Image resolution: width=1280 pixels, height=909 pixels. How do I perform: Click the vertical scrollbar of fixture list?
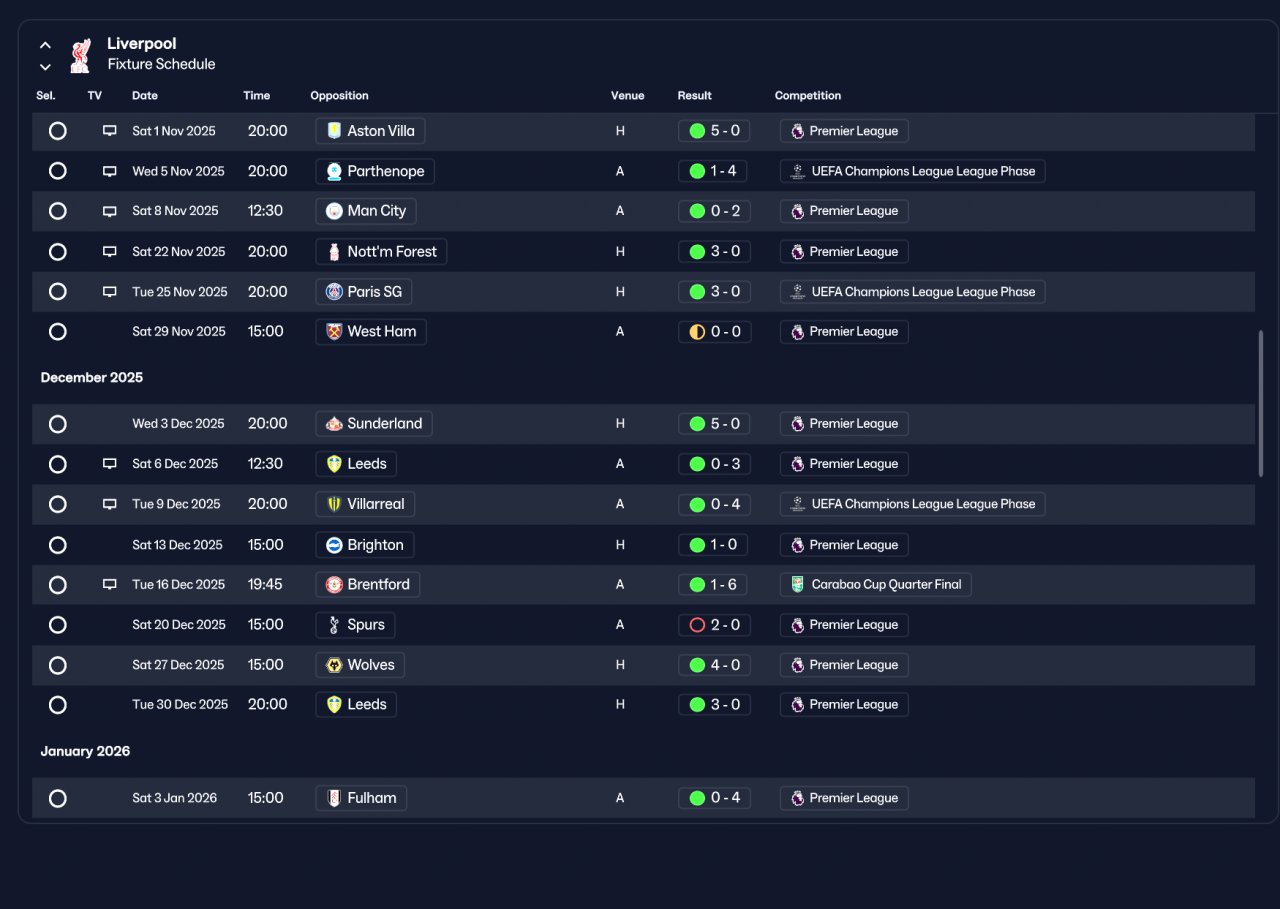pyautogui.click(x=1260, y=403)
